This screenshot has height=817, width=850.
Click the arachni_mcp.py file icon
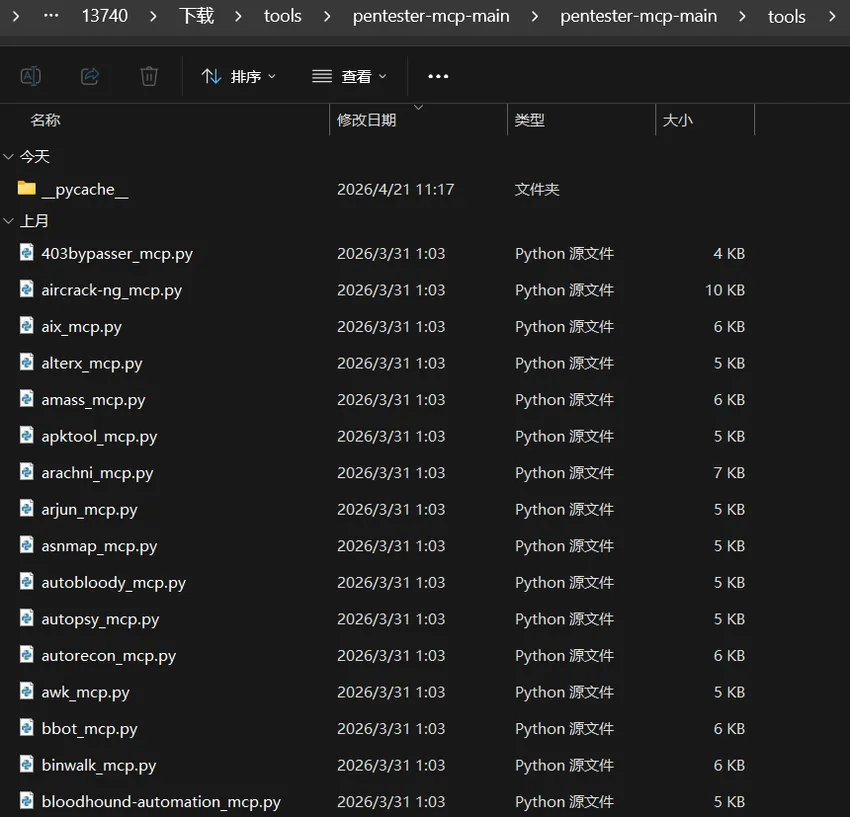click(27, 471)
